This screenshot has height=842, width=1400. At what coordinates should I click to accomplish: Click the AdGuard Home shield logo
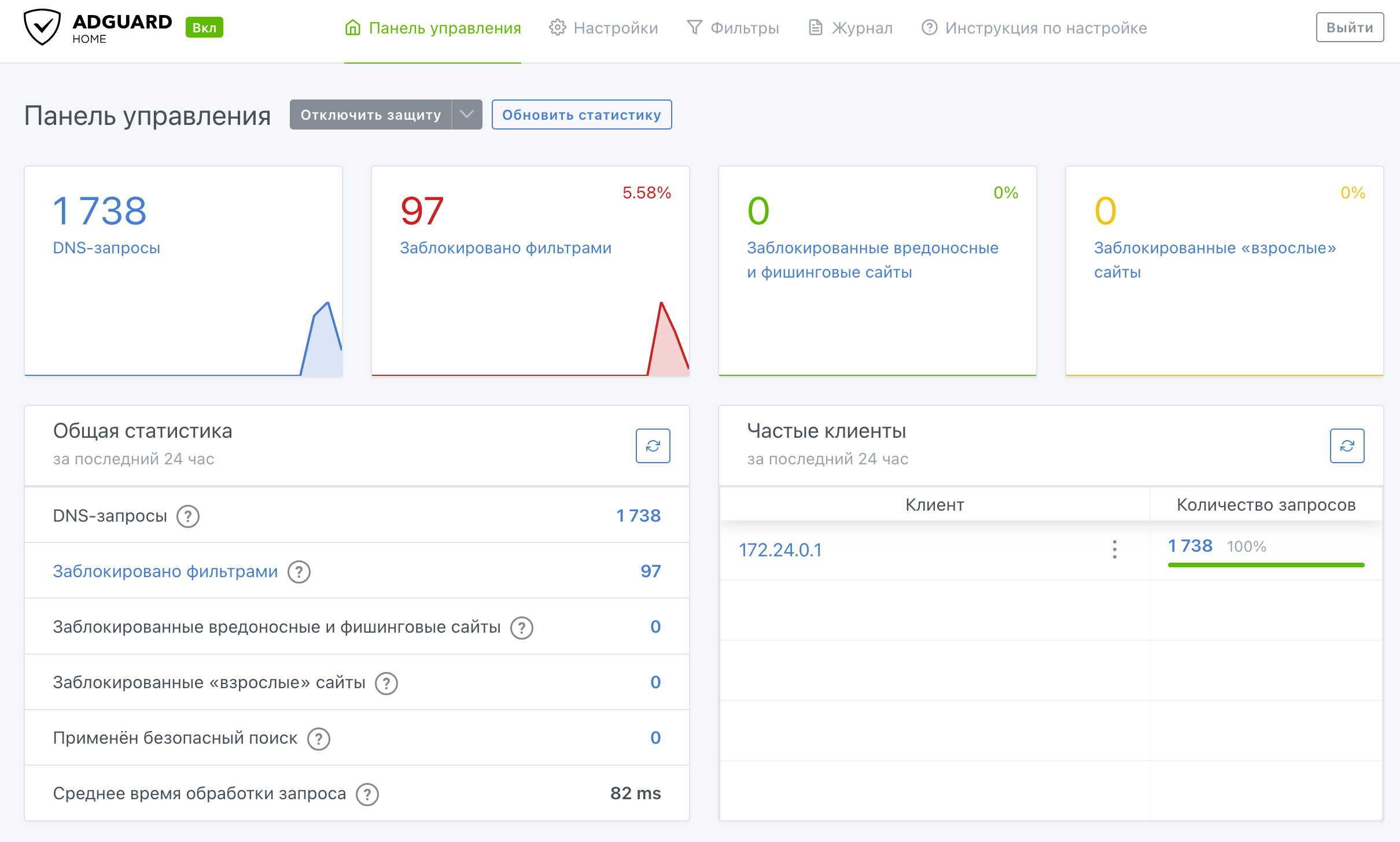point(41,26)
